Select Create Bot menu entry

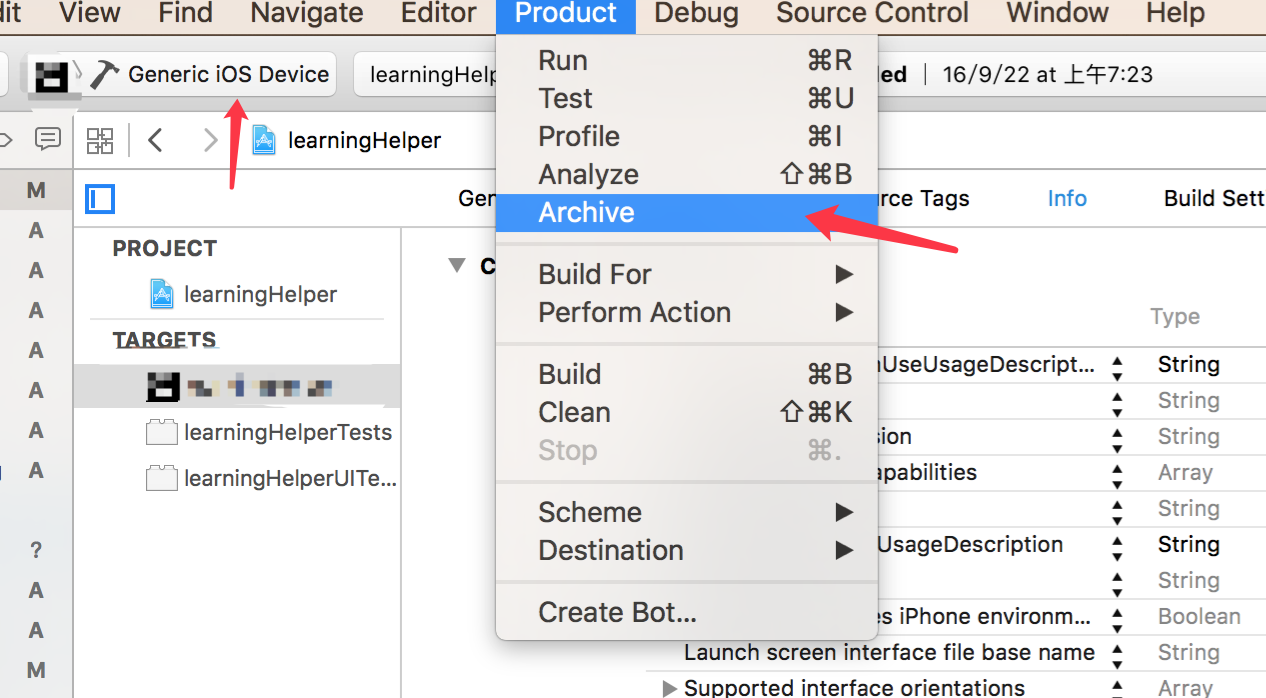coord(617,612)
